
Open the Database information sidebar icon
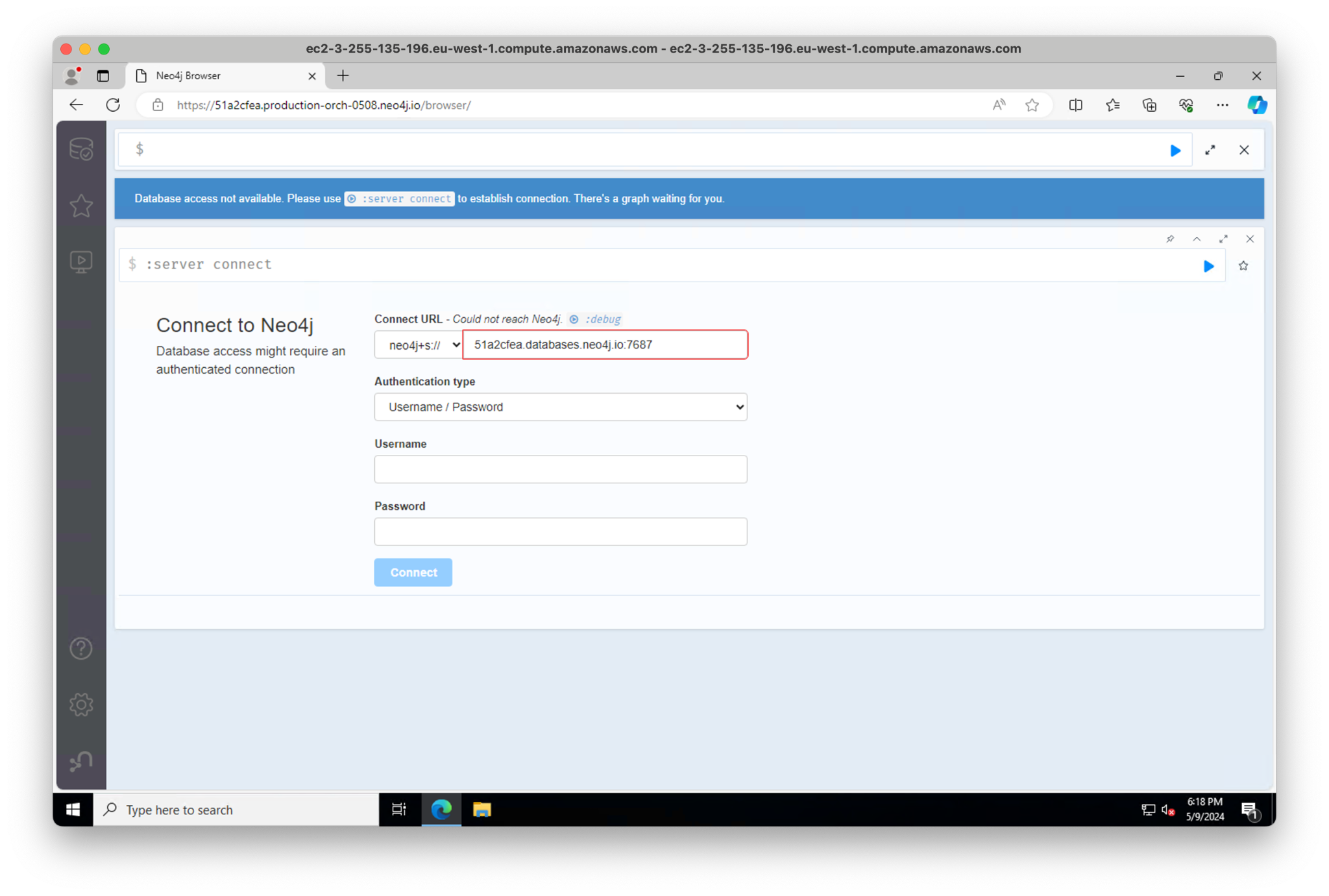click(x=81, y=150)
